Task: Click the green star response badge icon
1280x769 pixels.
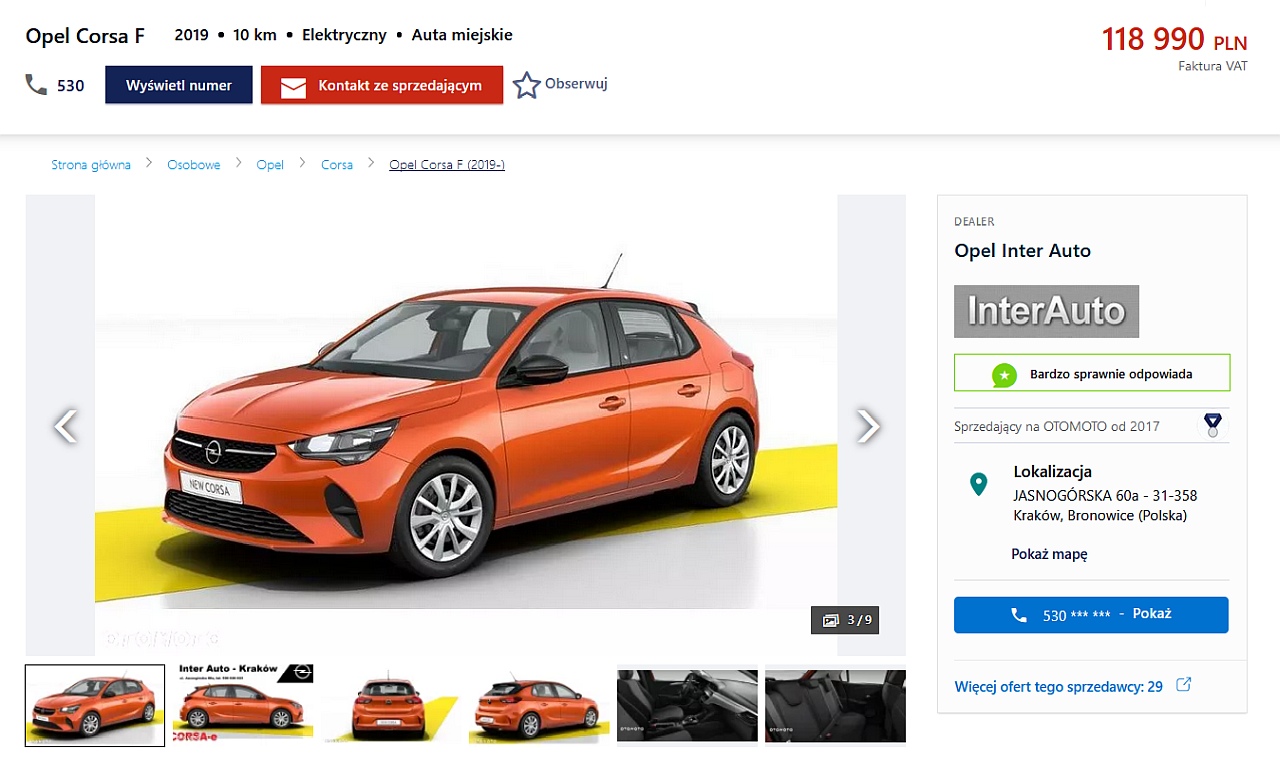Action: coord(1004,375)
